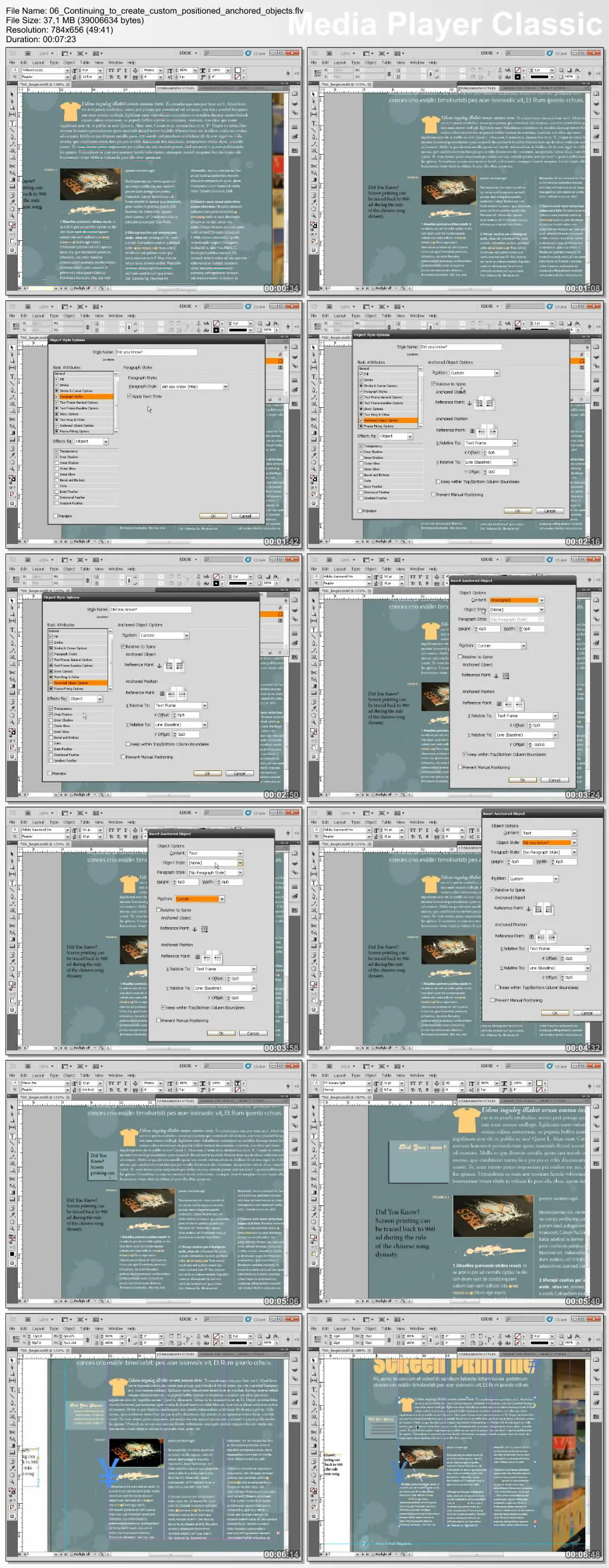Select Rectangle Frame tool in 00:01:42 frame

[x=12, y=404]
